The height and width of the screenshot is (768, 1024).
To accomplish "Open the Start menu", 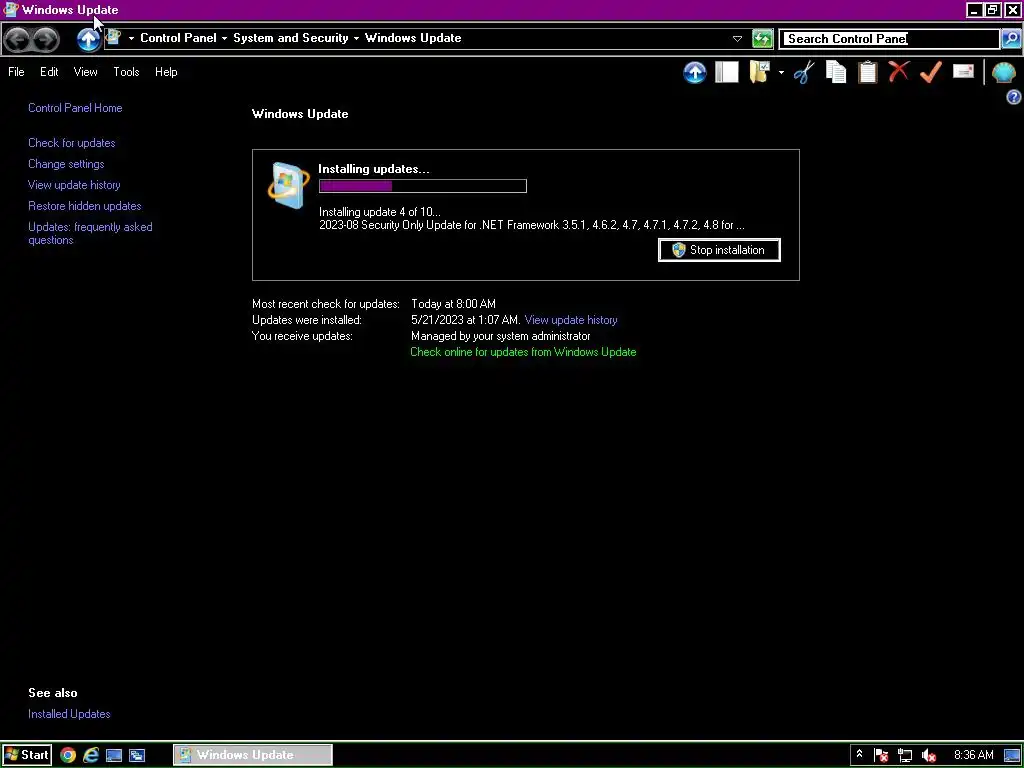I will click(x=26, y=755).
